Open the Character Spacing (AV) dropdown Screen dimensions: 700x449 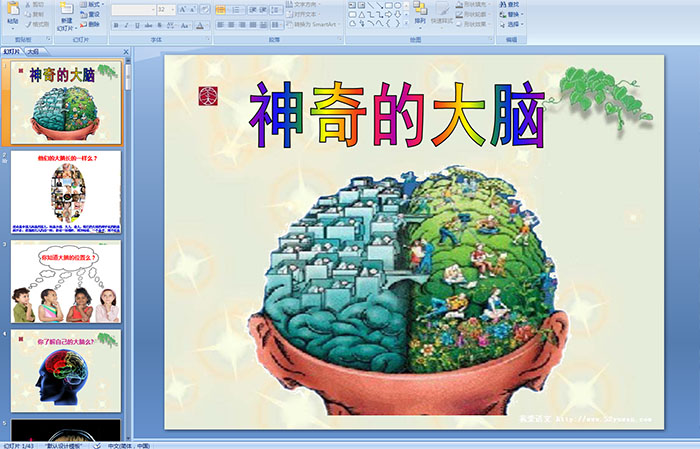[x=172, y=25]
